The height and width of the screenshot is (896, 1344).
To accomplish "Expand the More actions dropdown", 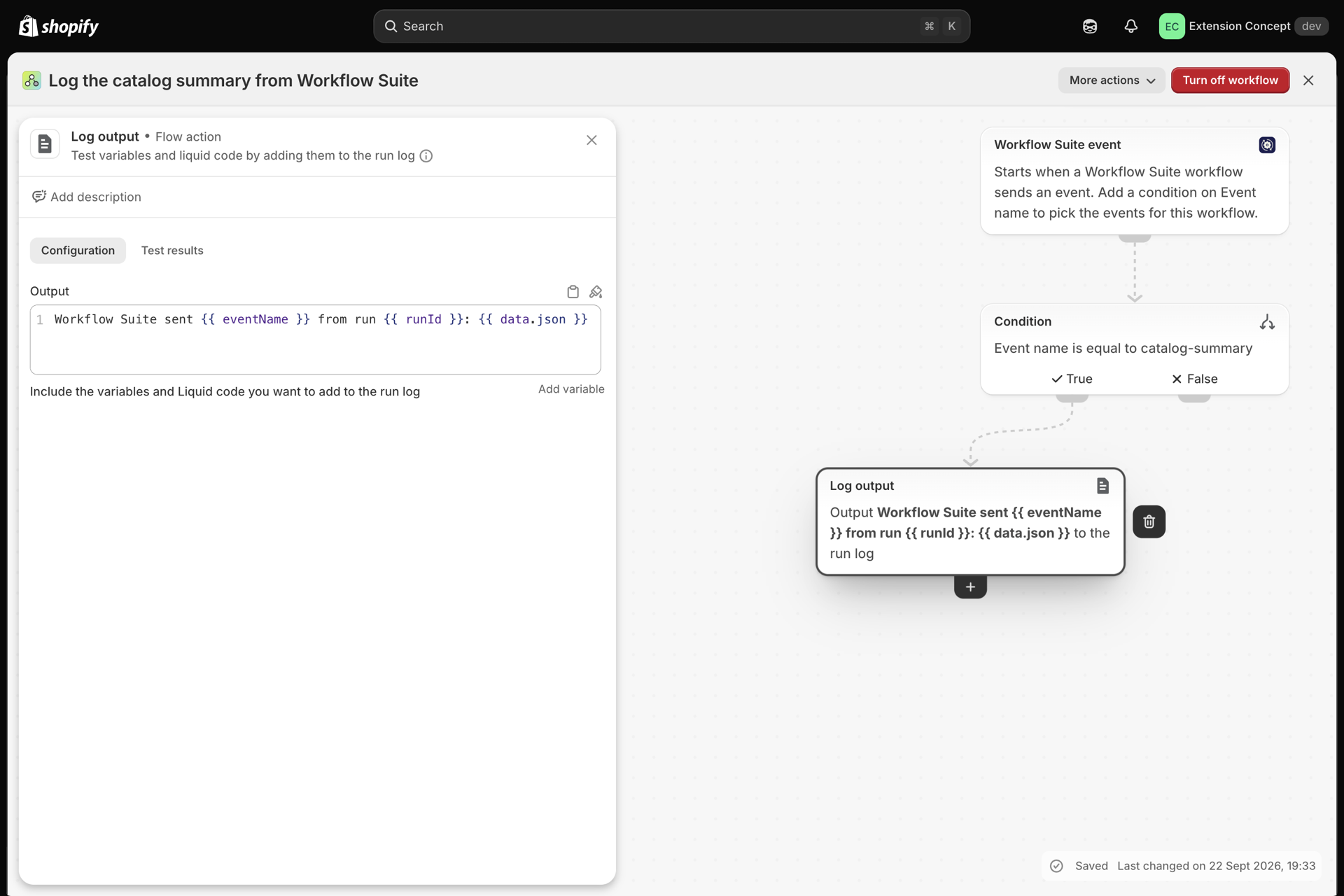I will 1111,80.
